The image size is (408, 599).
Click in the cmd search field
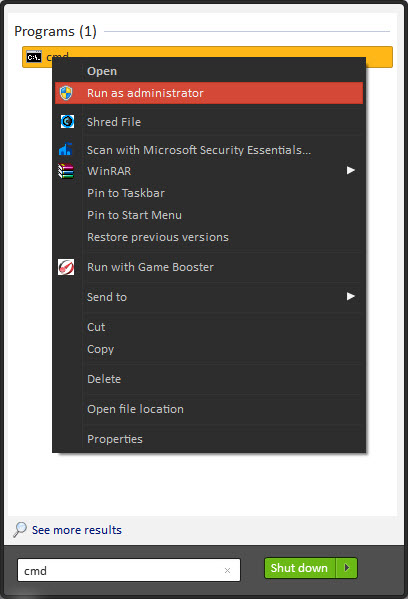(x=129, y=570)
